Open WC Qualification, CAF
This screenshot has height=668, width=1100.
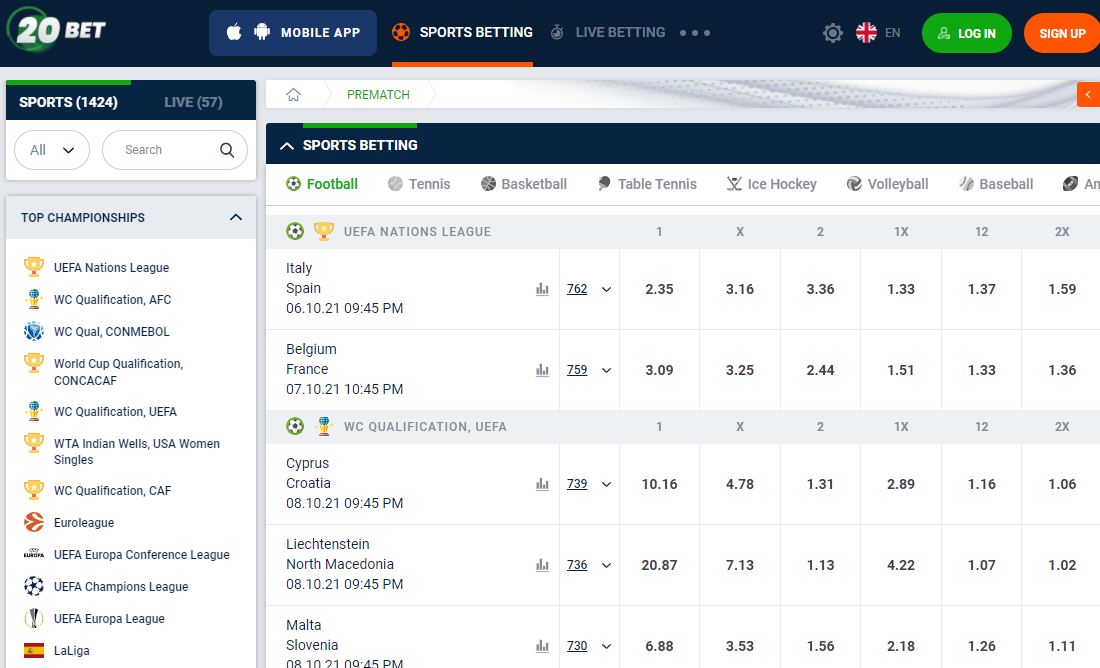112,490
